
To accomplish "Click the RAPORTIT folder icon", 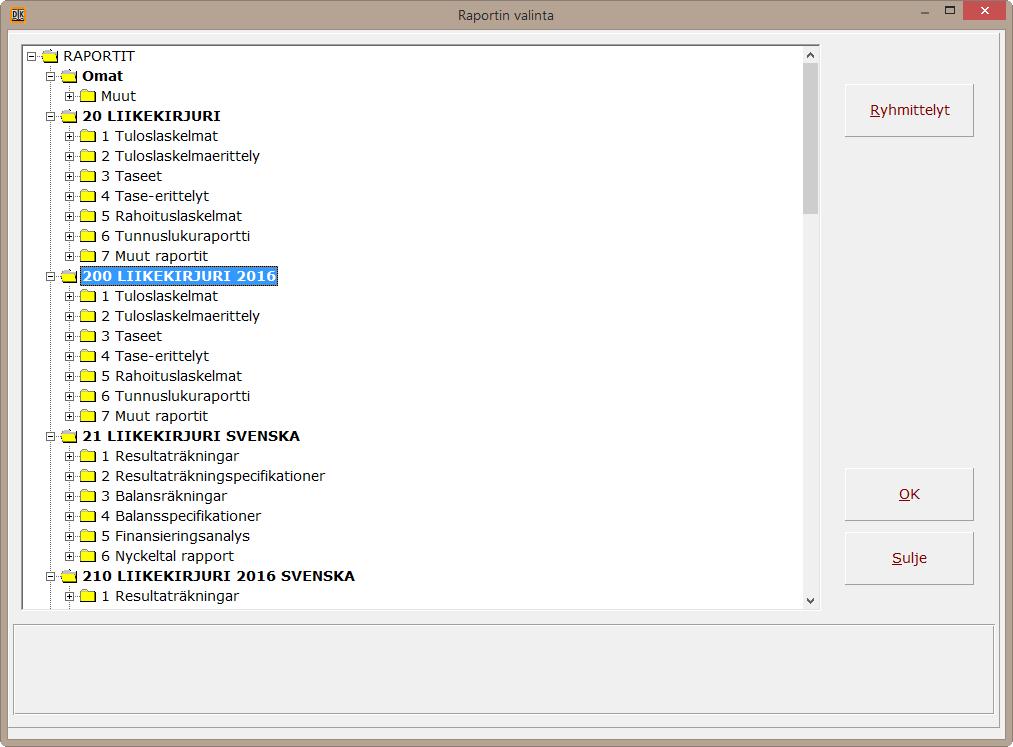I will tap(50, 57).
